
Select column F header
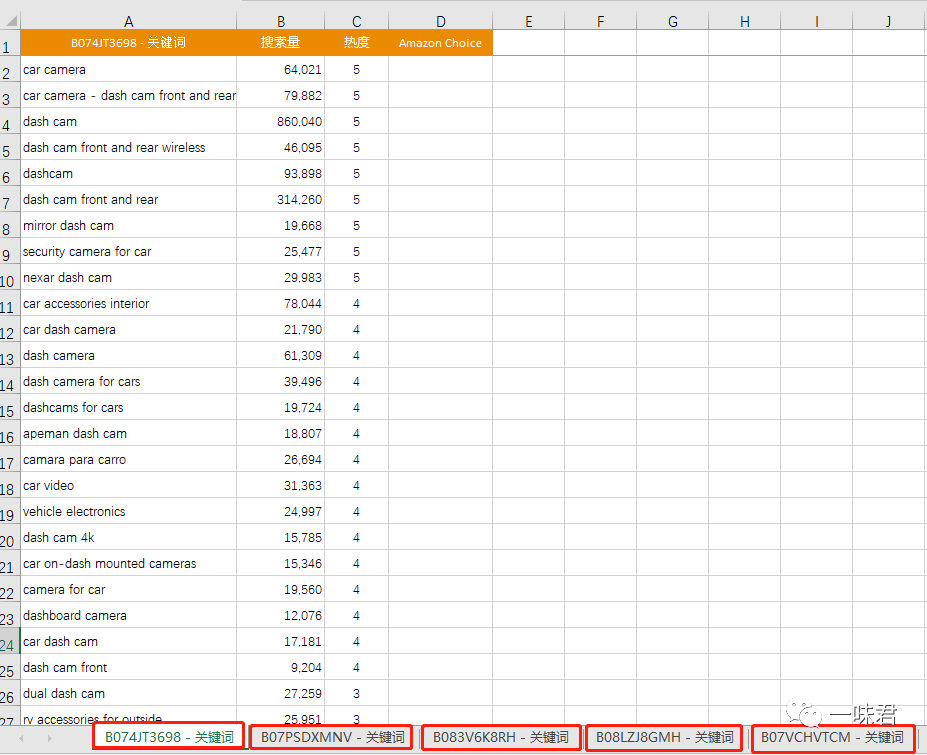pyautogui.click(x=601, y=22)
